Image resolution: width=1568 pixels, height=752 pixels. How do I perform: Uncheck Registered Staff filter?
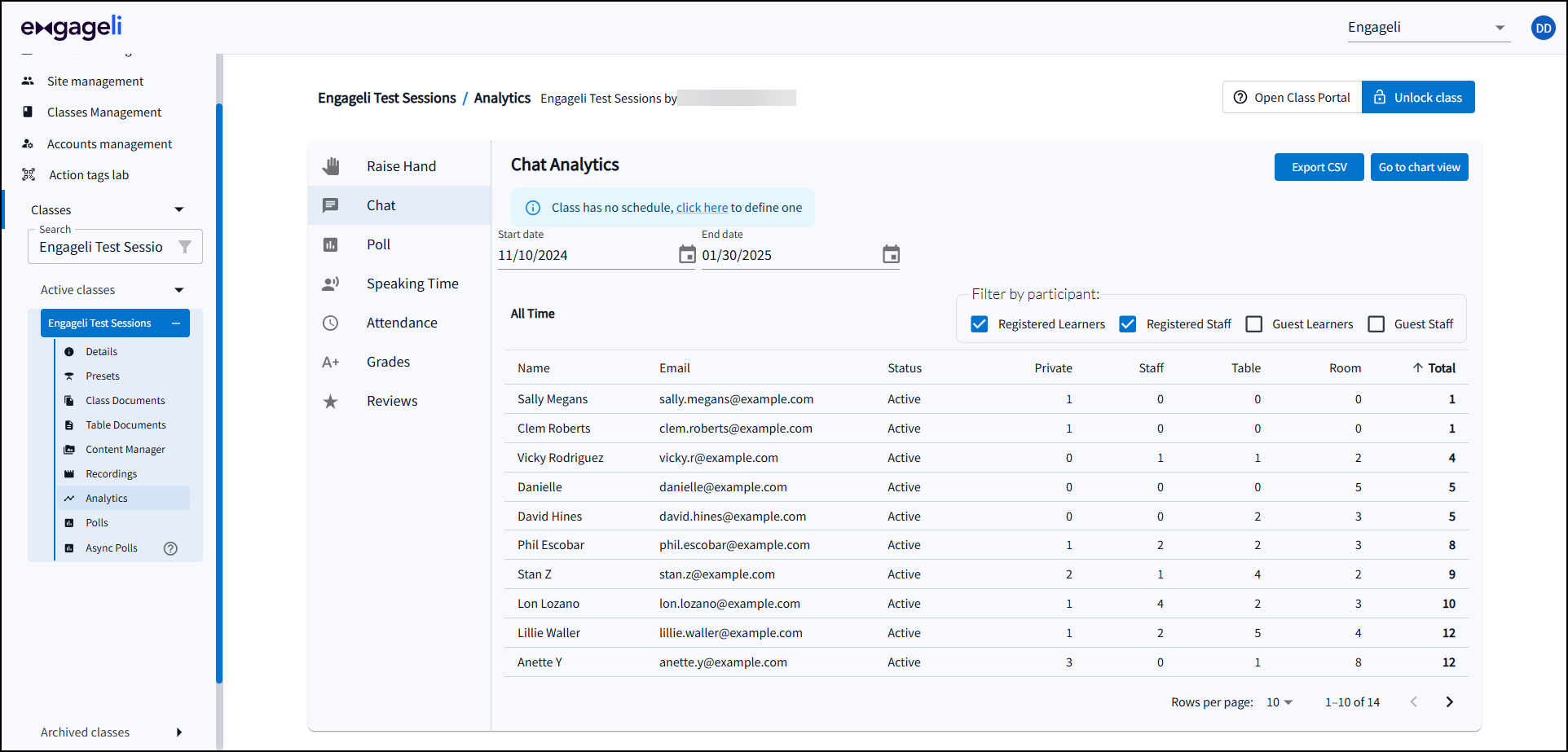[x=1128, y=324]
